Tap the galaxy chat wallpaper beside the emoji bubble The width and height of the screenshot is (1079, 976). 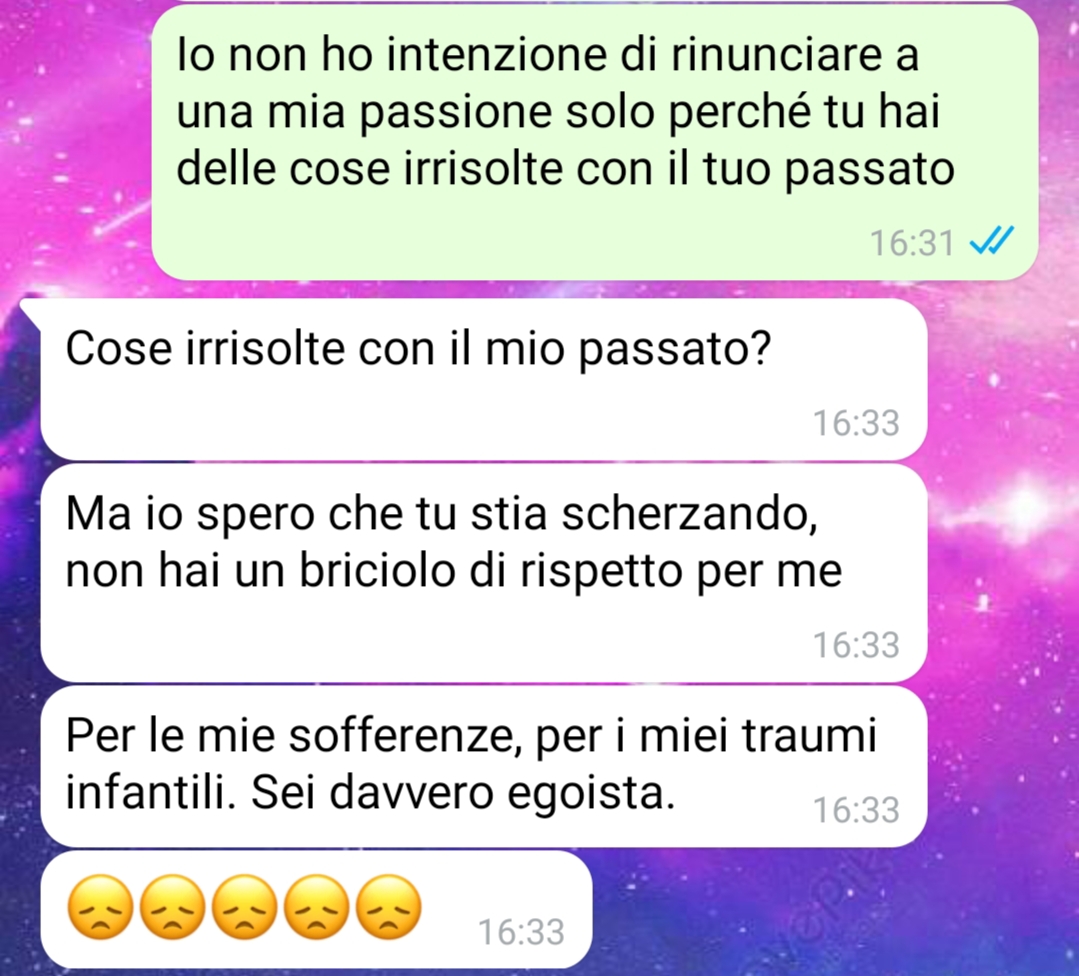[826, 909]
